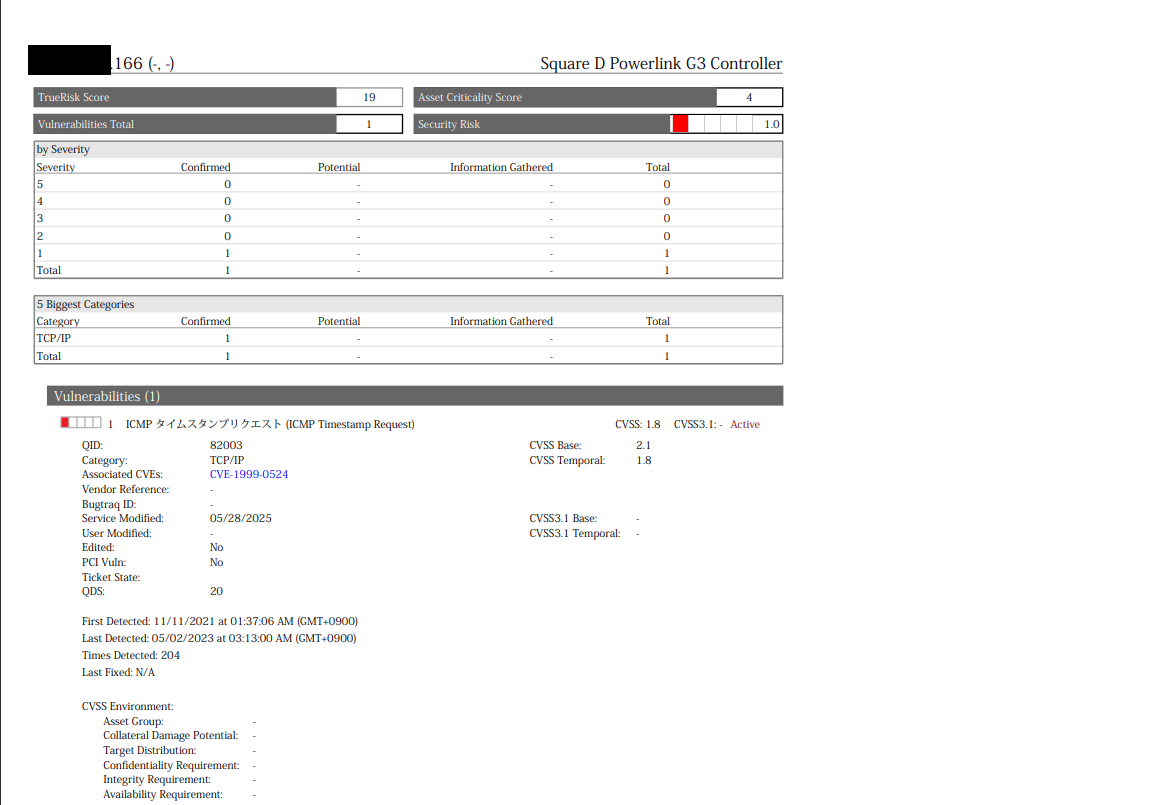Click the Active status label
Screen dimensions: 1152x805
744,424
